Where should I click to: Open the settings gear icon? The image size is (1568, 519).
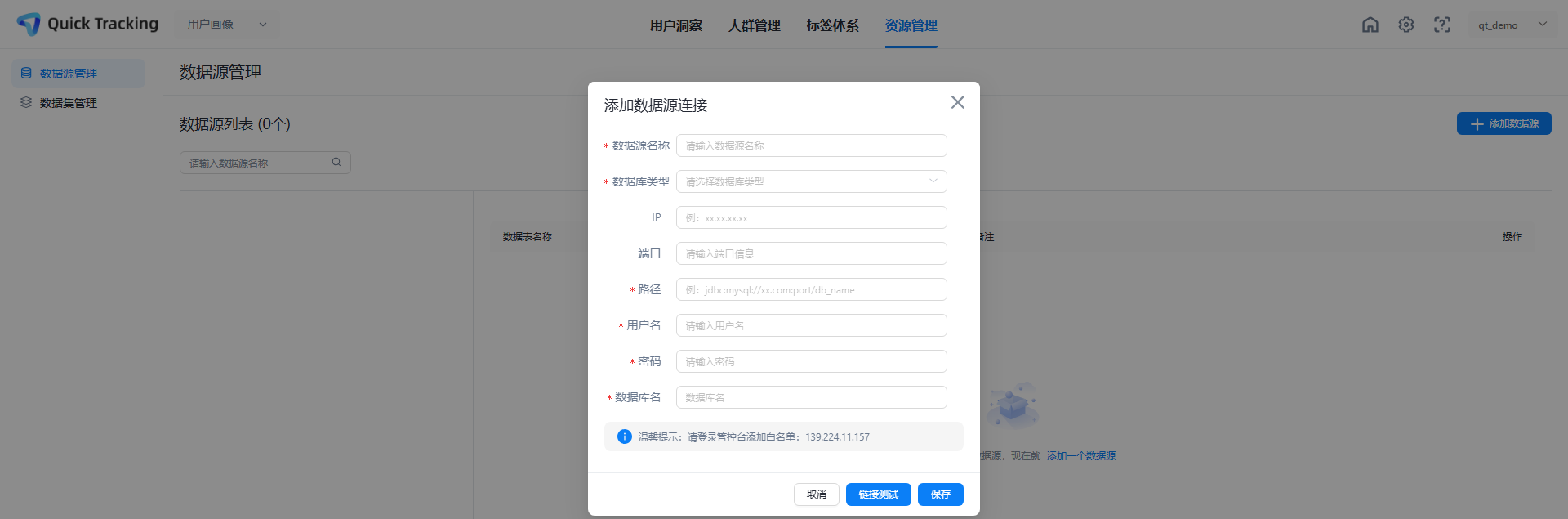click(1406, 25)
